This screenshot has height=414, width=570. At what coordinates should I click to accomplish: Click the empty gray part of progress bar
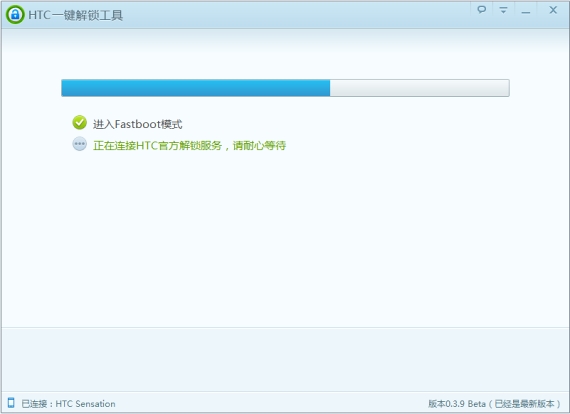click(420, 88)
